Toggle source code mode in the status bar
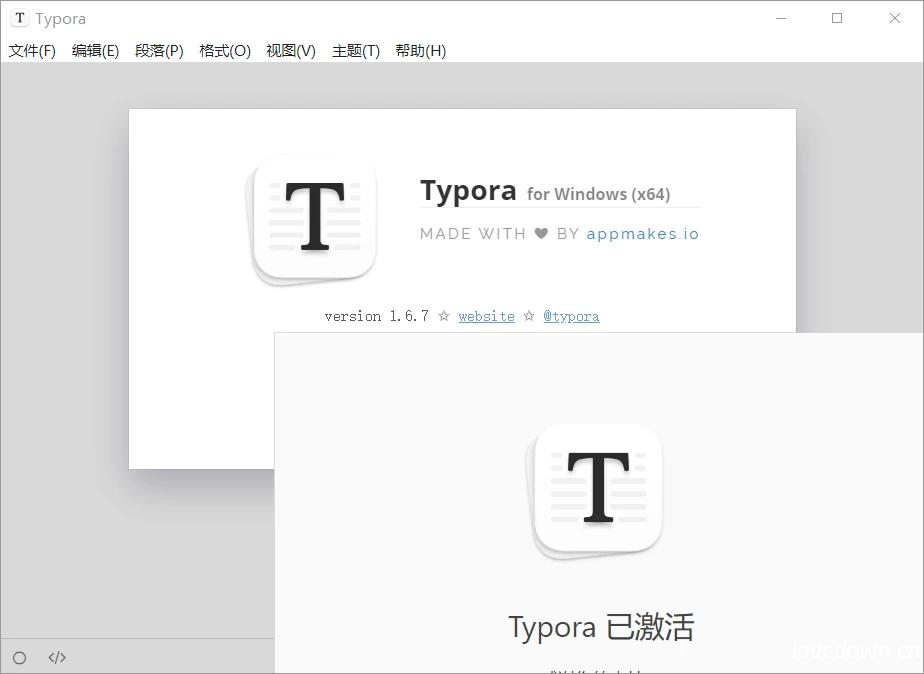 [x=56, y=657]
